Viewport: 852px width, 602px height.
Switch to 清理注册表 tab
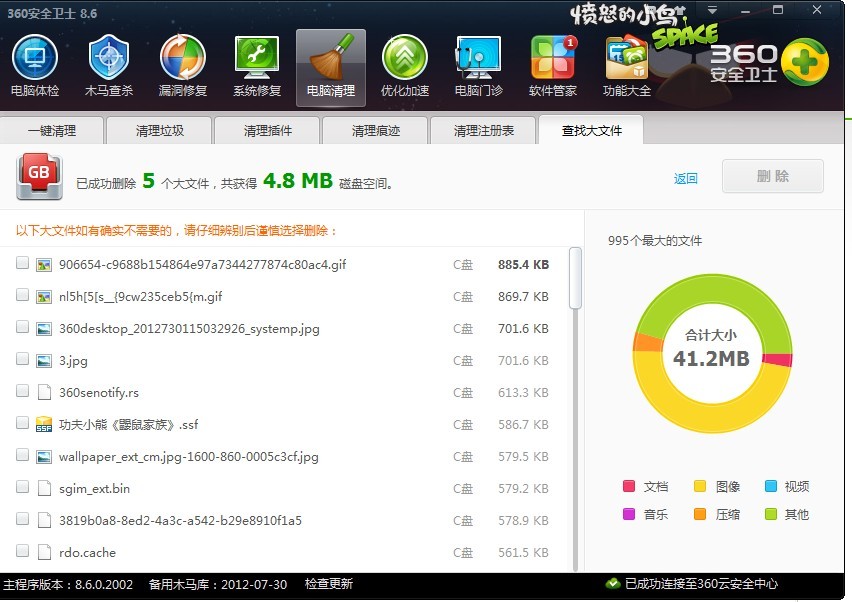tap(483, 130)
